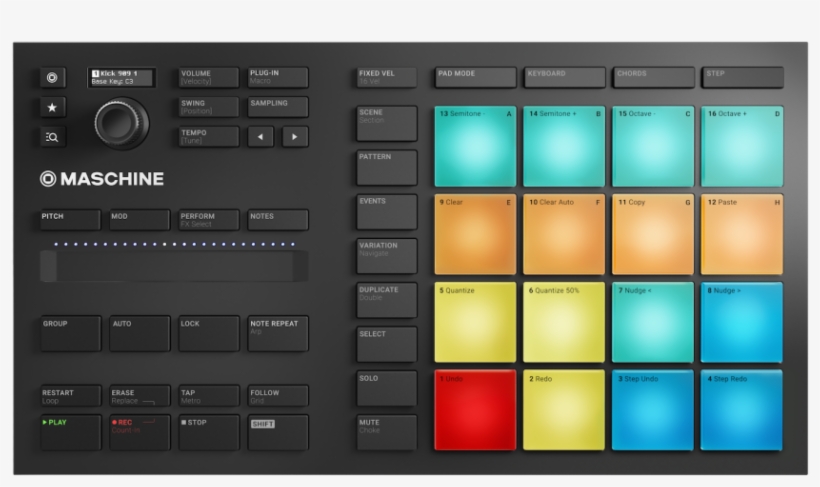The height and width of the screenshot is (487, 820).
Task: Select the PLUG-IN button
Action: click(278, 77)
